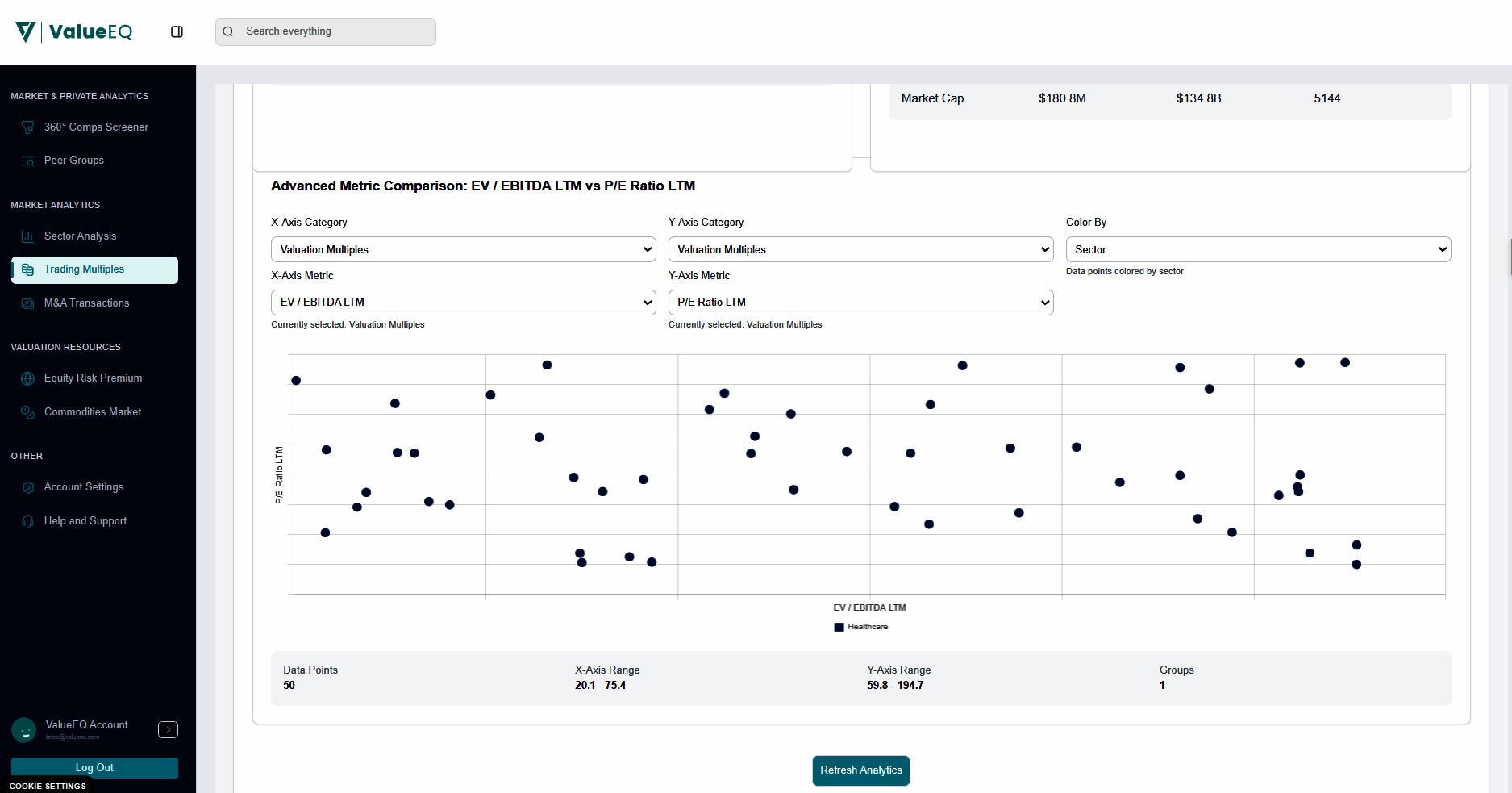The image size is (1512, 793).
Task: Open the Color By Sector dropdown
Action: (1258, 249)
